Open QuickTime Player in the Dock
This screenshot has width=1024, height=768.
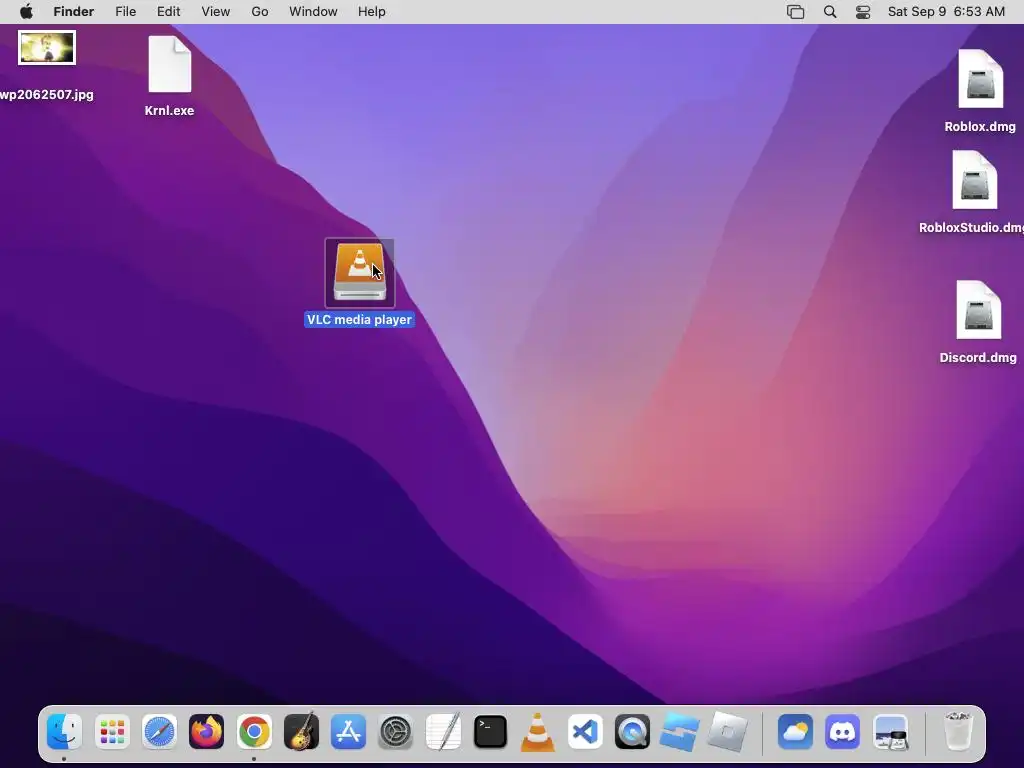632,731
